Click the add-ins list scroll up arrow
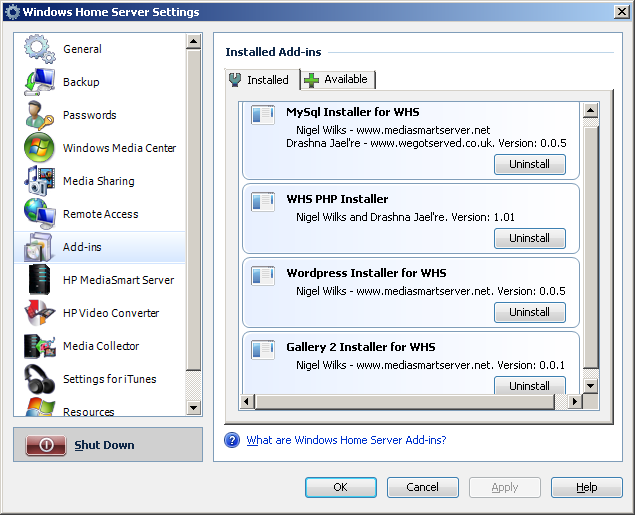The width and height of the screenshot is (635, 515). tap(591, 110)
